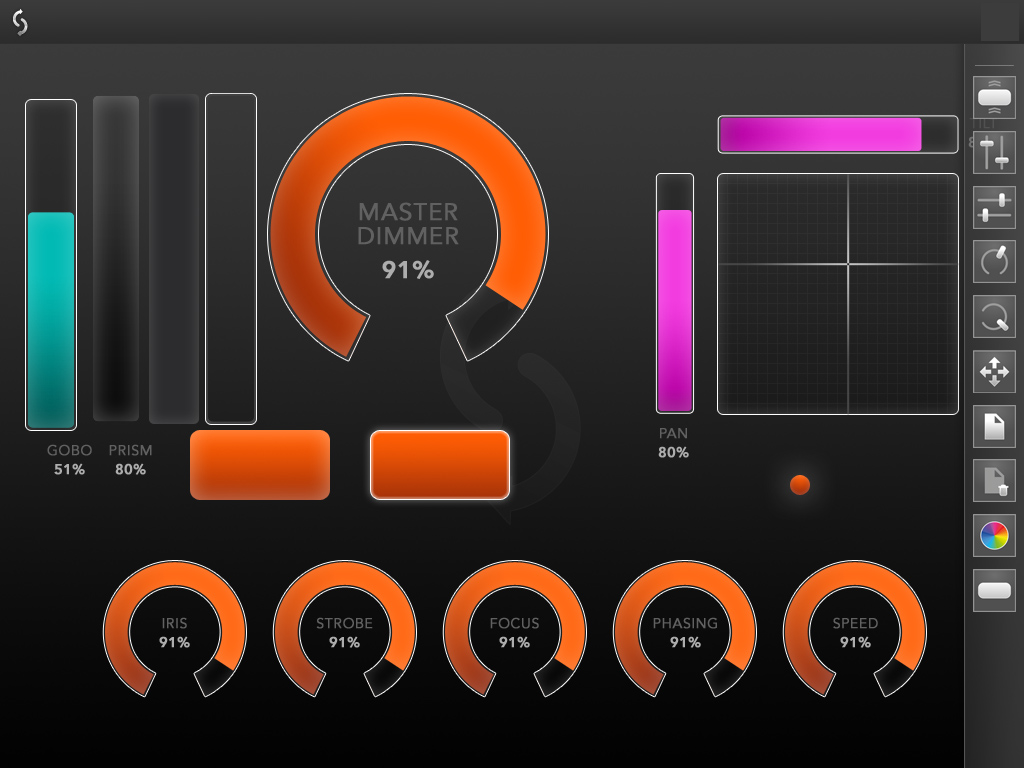This screenshot has height=768, width=1024.
Task: Click the STROBE knob
Action: [344, 631]
